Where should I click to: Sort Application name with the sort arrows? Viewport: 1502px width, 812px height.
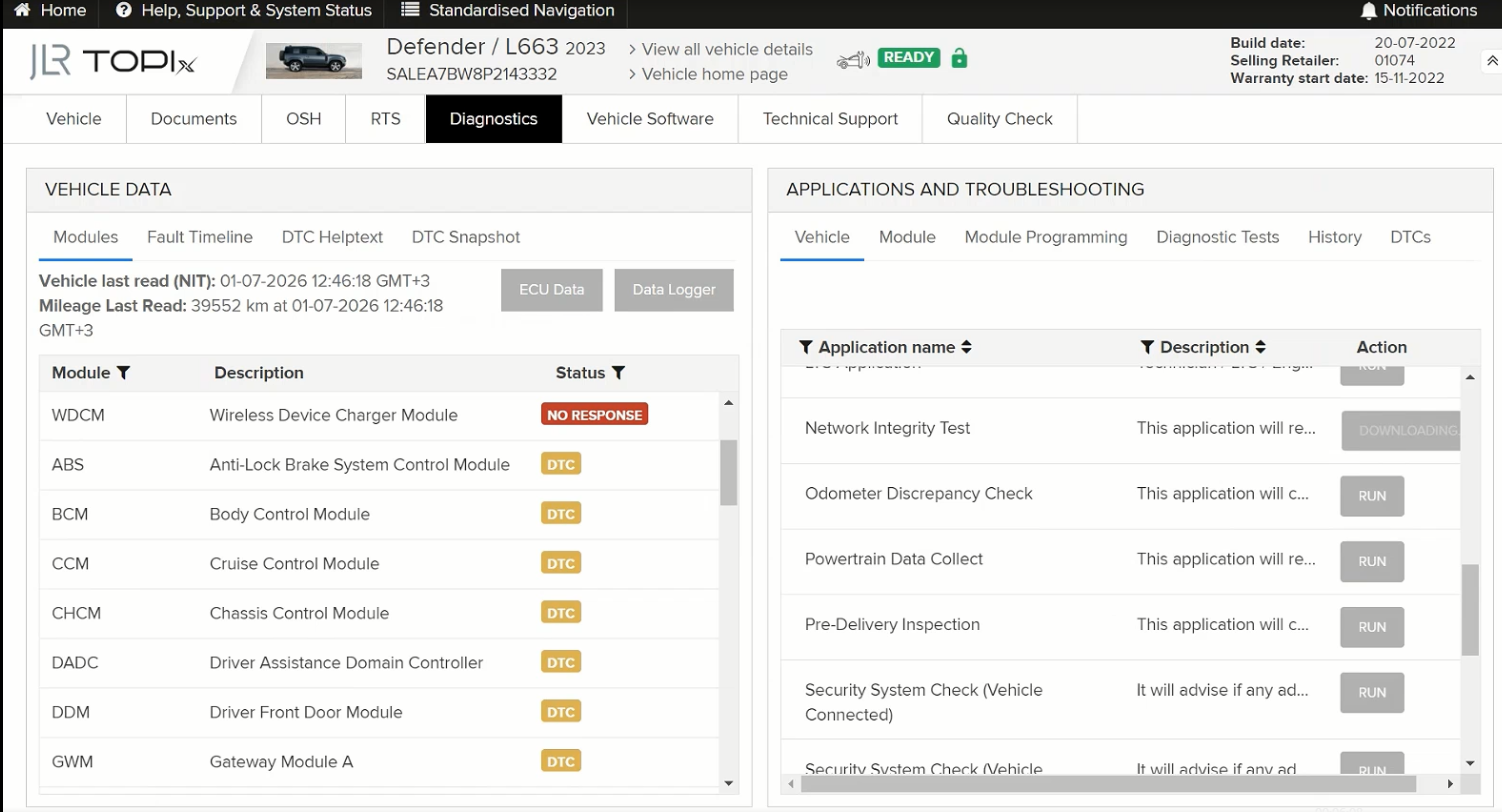point(966,347)
